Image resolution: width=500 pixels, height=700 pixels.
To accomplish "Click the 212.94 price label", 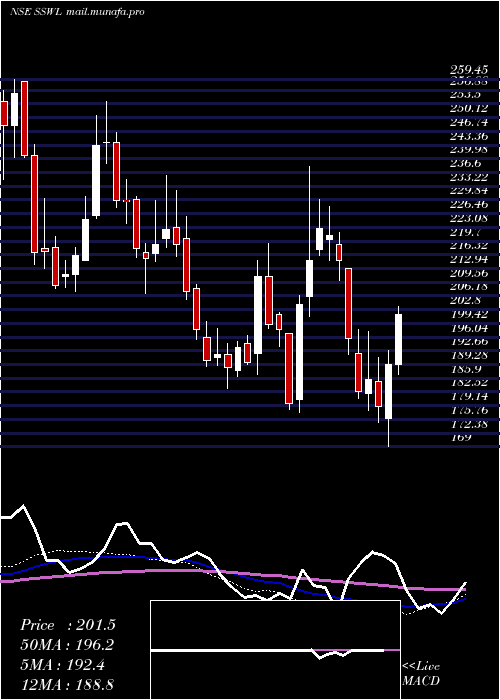I will coord(468,259).
